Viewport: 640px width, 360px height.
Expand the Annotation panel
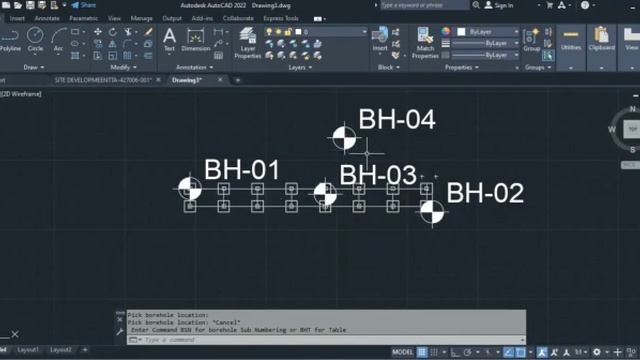[x=194, y=67]
